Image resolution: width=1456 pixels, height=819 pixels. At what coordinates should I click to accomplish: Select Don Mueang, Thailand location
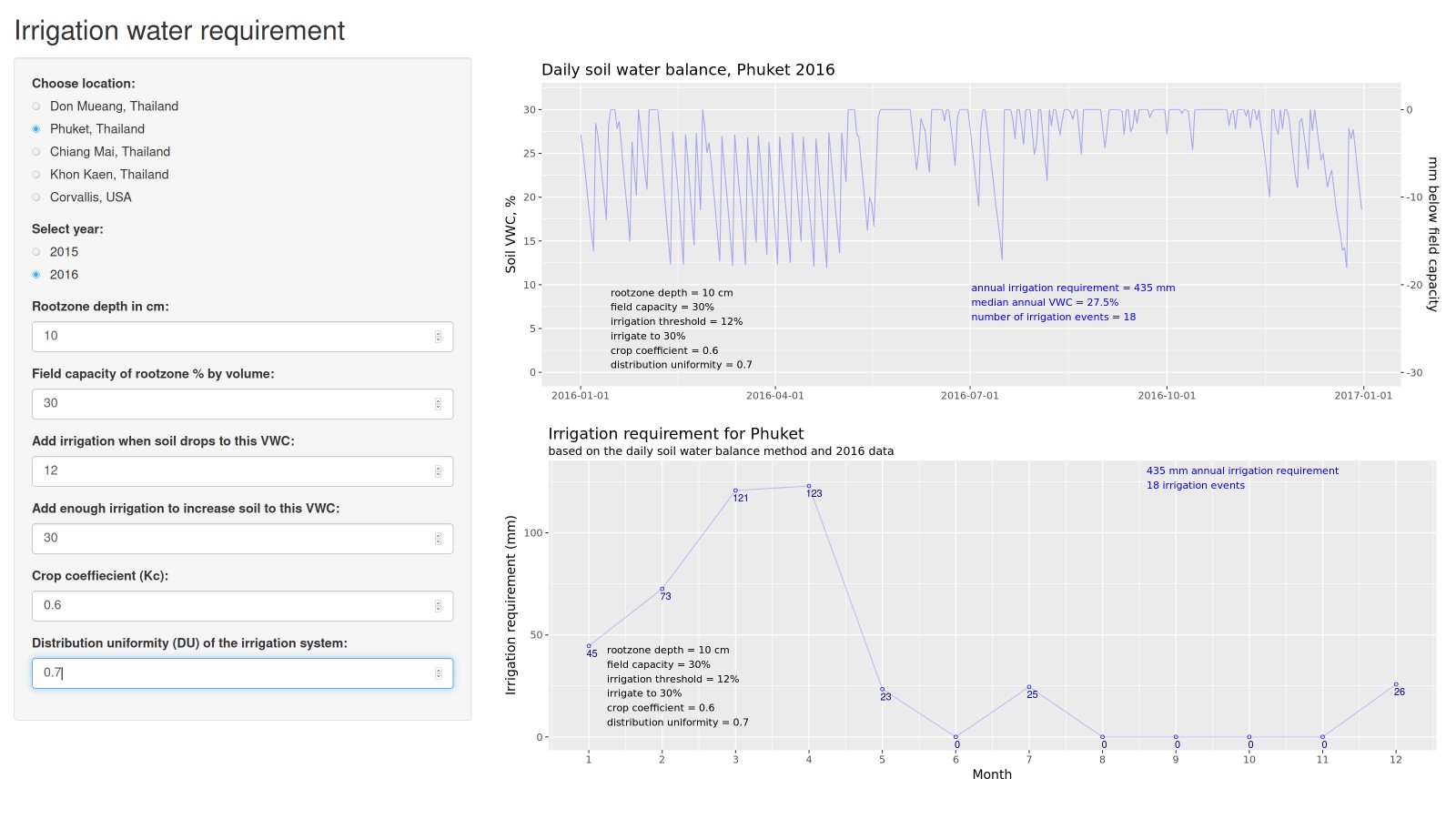click(36, 106)
